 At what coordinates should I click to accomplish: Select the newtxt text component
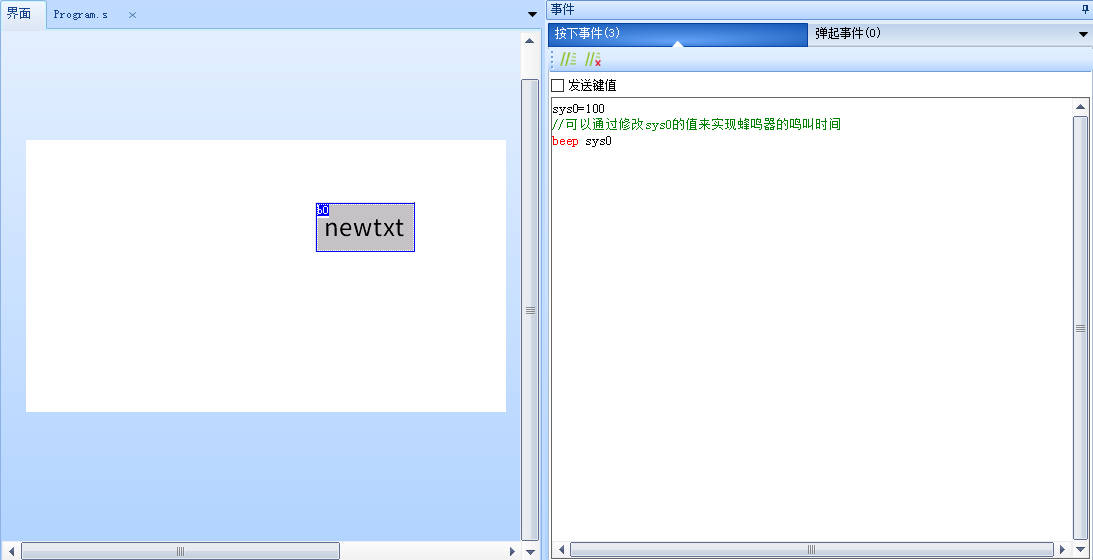(365, 228)
